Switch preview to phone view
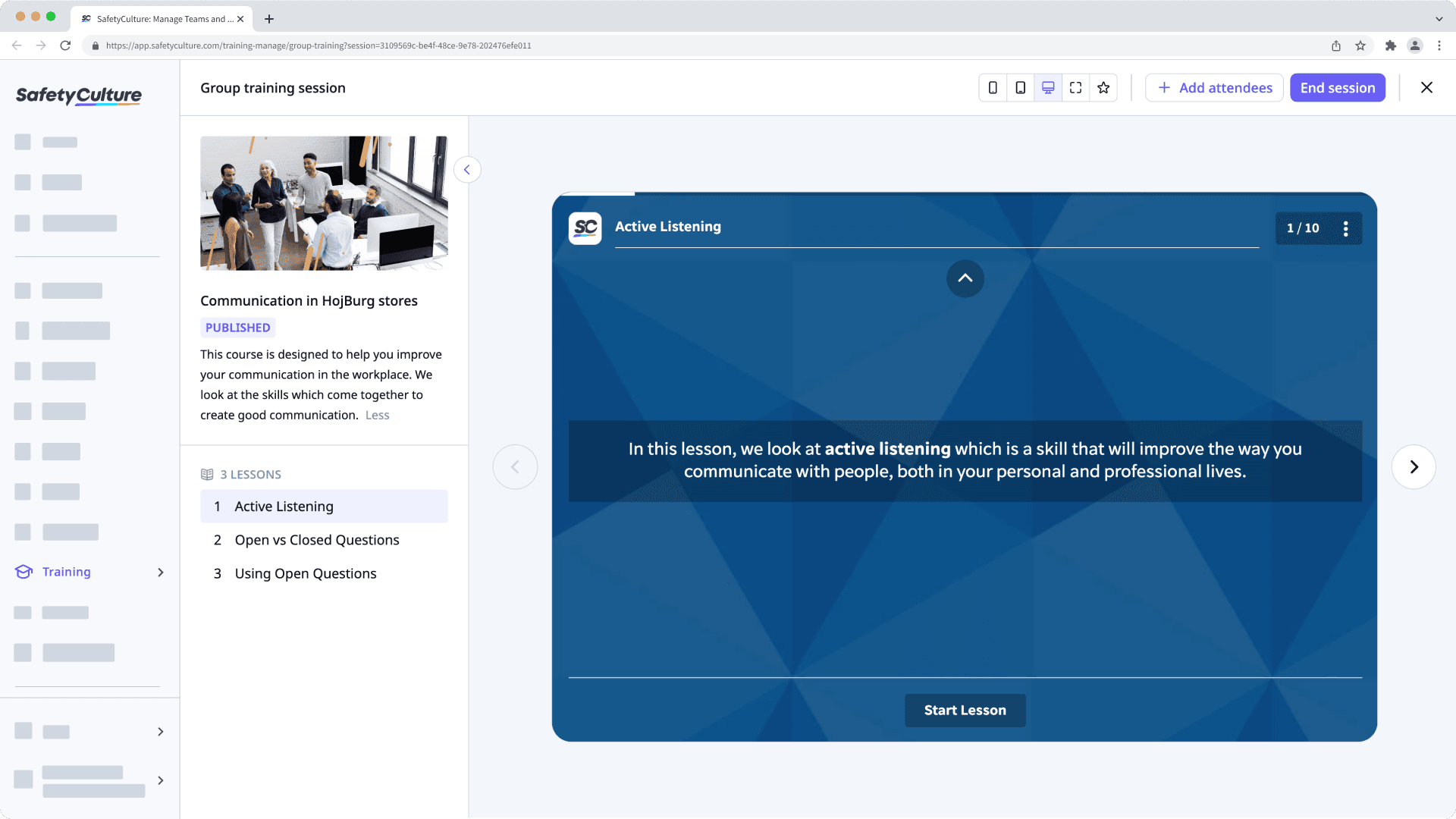 coord(993,87)
